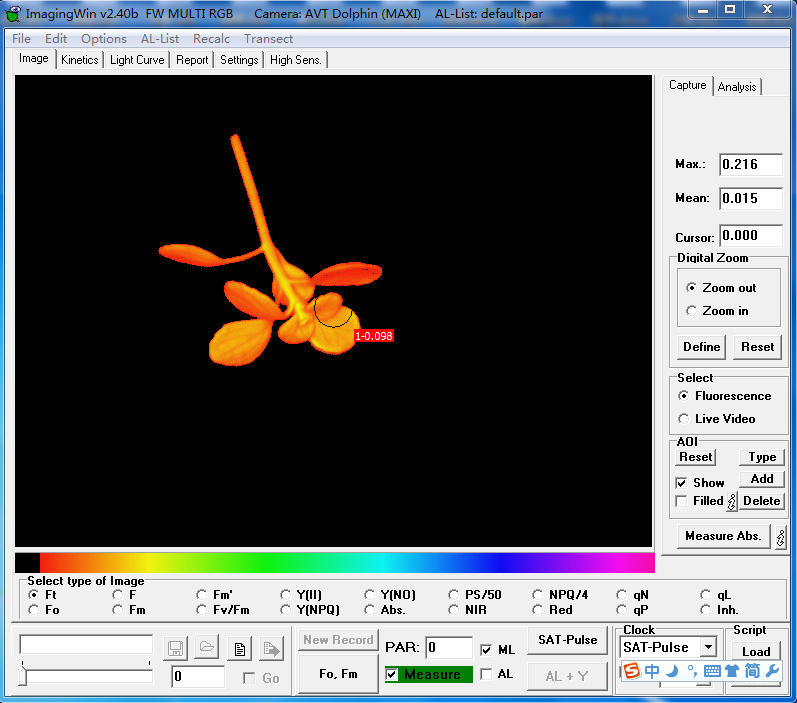Click the wrench icon in the input method bar
The height and width of the screenshot is (703, 797).
pos(771,671)
